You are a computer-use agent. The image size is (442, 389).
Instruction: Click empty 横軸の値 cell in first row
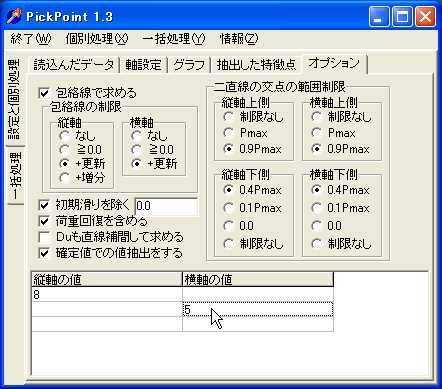click(x=258, y=295)
